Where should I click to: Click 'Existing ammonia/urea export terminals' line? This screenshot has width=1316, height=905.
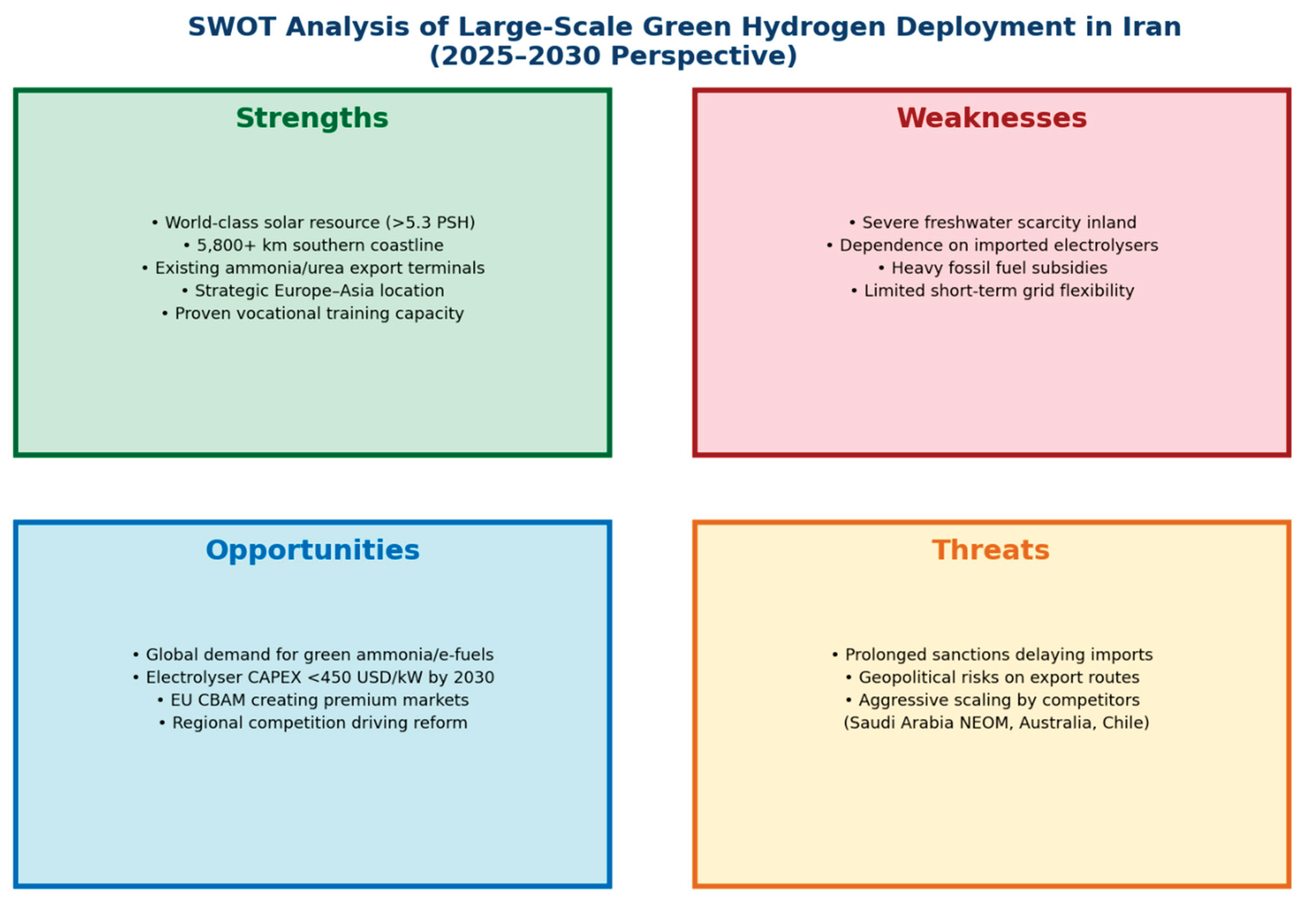pos(313,268)
